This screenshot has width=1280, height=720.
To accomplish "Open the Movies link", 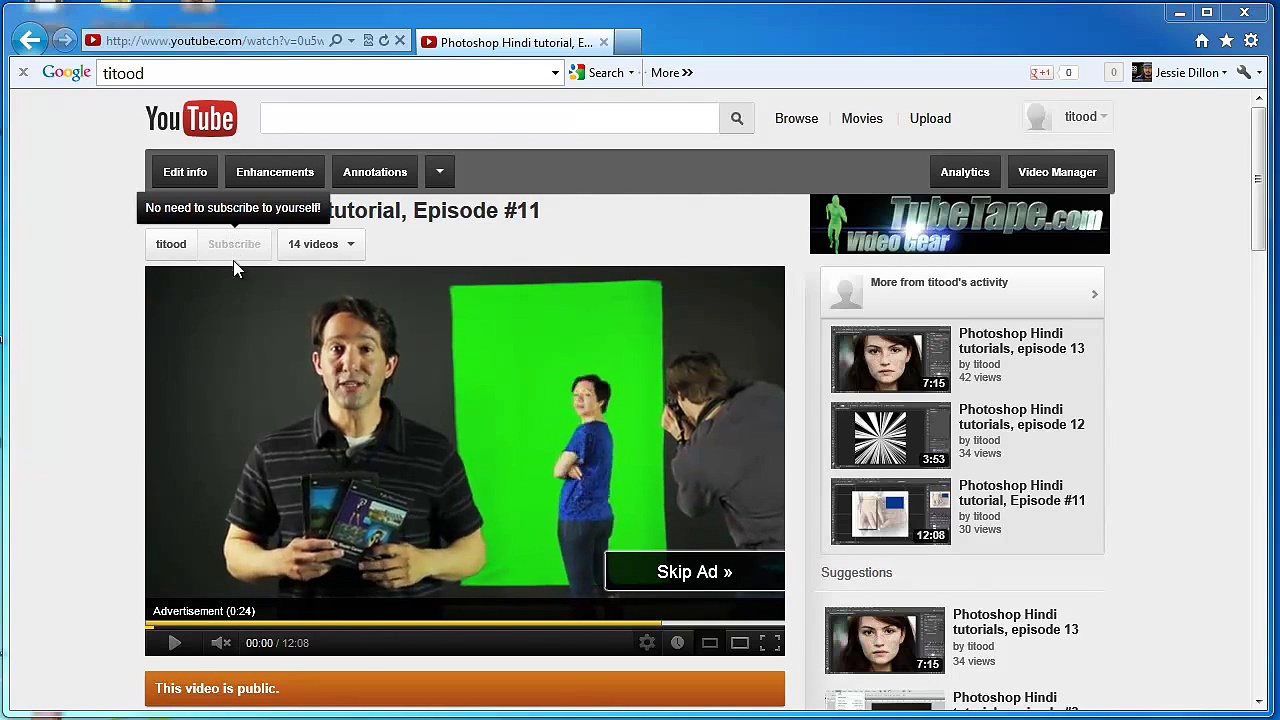I will [x=862, y=118].
